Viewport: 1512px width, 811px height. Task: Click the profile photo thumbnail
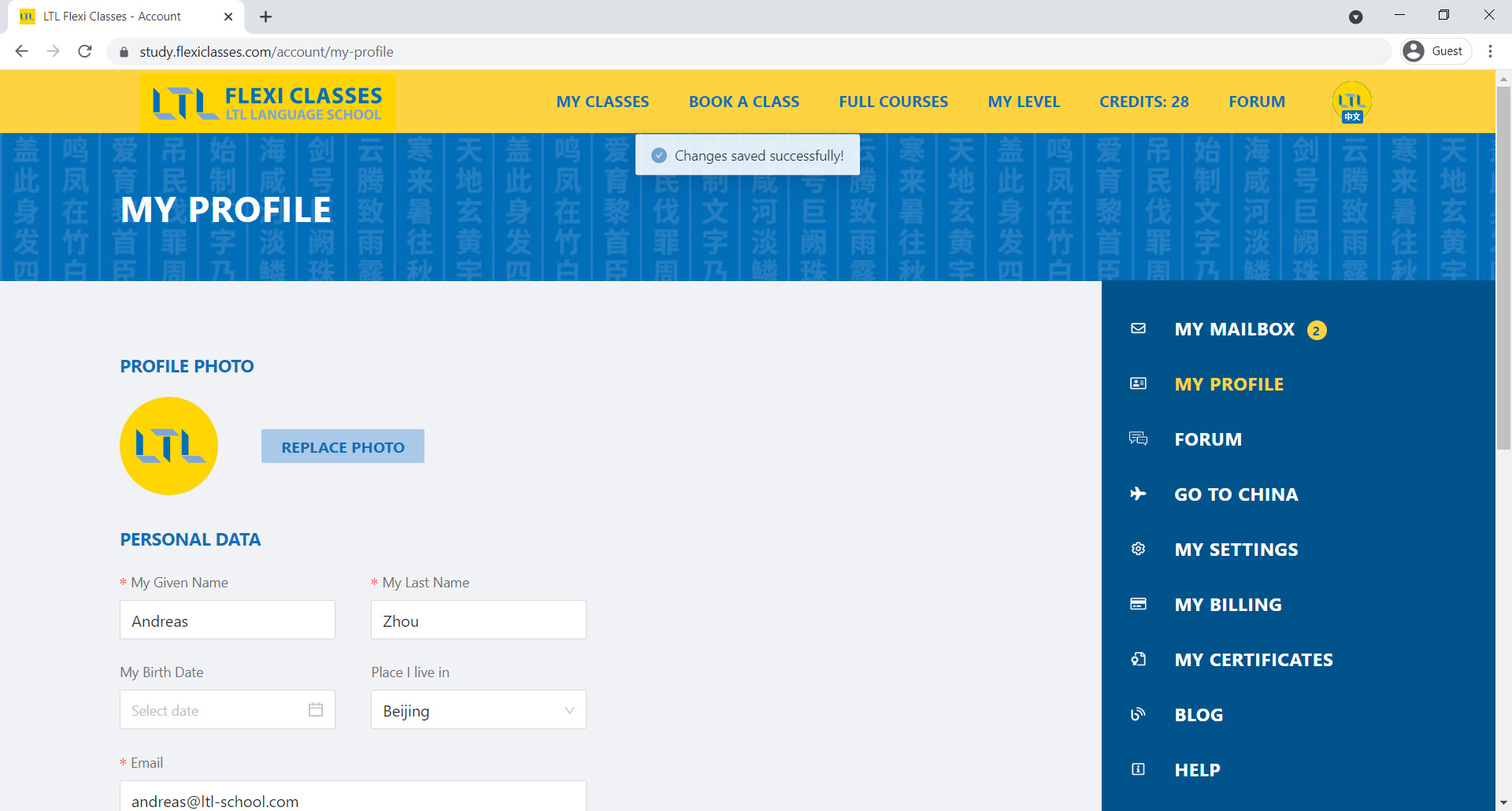(x=169, y=446)
